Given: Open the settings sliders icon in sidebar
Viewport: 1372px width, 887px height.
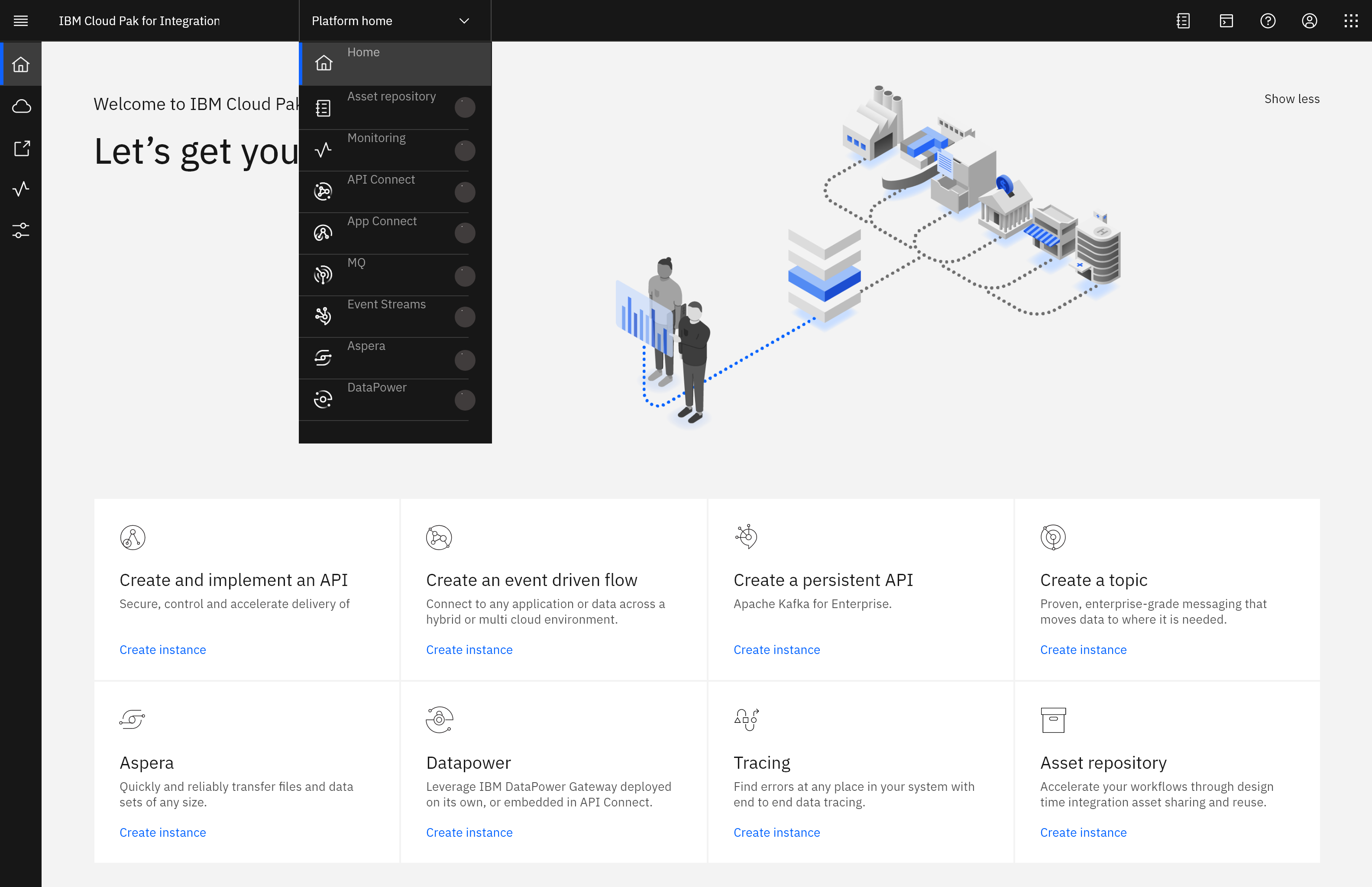Looking at the screenshot, I should point(21,230).
